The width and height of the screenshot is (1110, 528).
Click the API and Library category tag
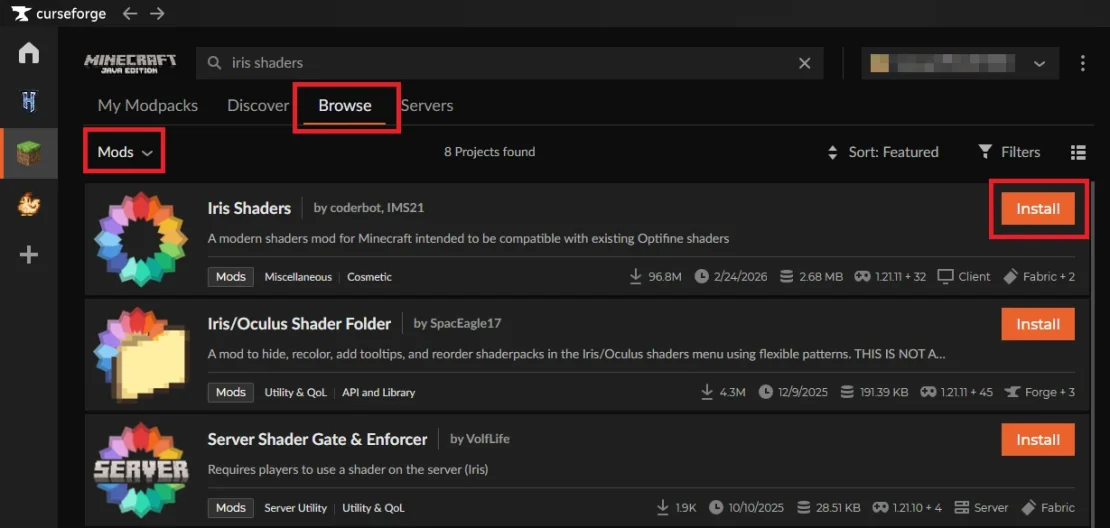click(379, 392)
